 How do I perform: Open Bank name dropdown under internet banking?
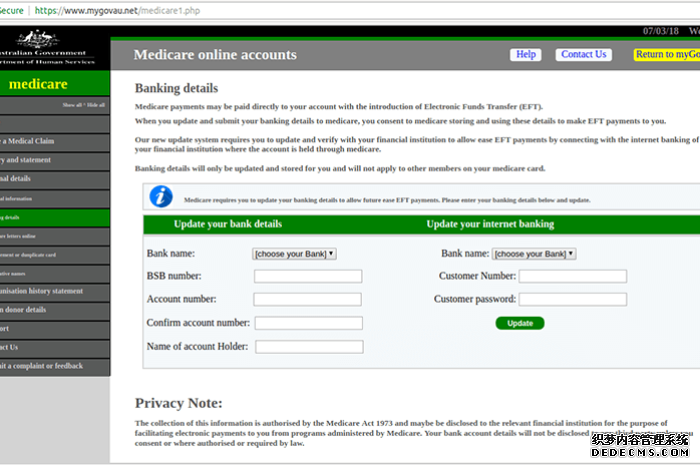click(534, 254)
